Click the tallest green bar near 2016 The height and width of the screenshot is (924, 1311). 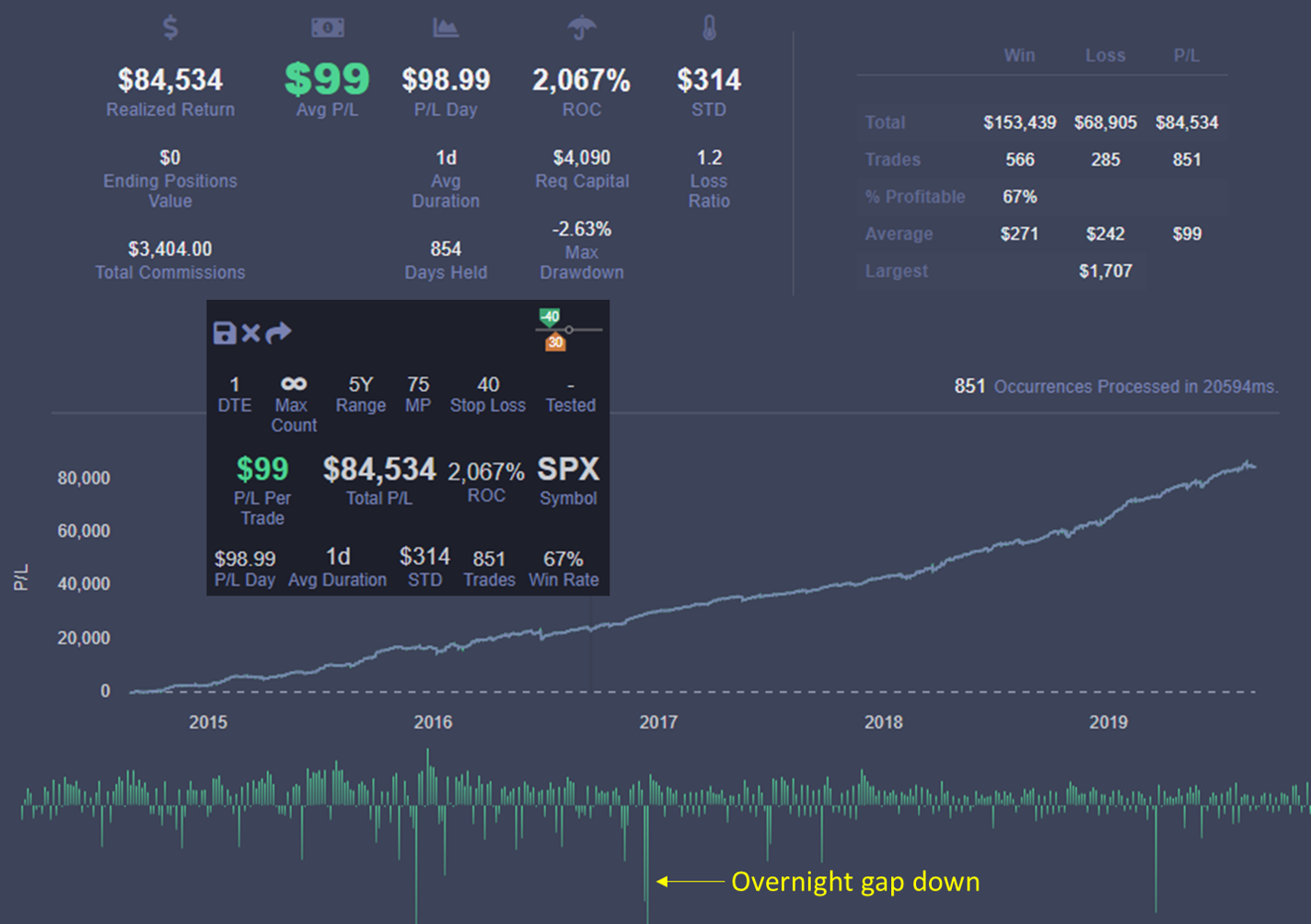(x=427, y=778)
